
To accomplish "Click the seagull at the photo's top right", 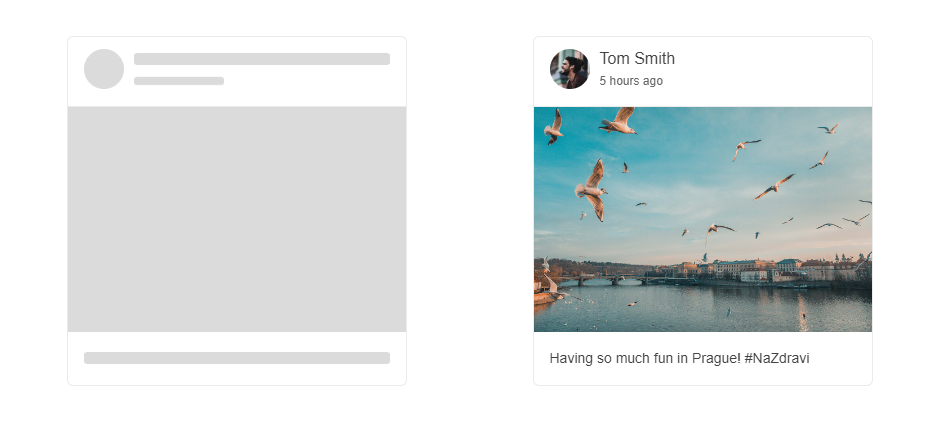I will 828,128.
